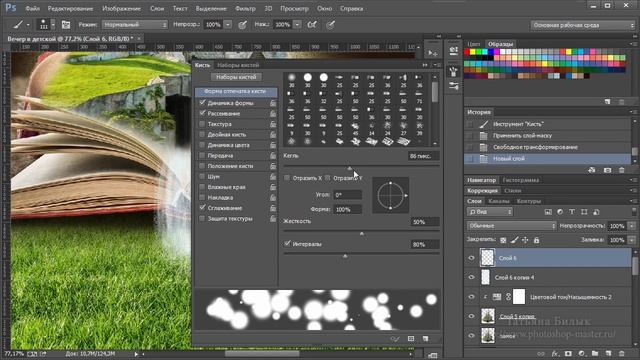Viewport: 640px width, 360px height.
Task: Lock image pixels brush icon
Action: pyautogui.click(x=514, y=240)
